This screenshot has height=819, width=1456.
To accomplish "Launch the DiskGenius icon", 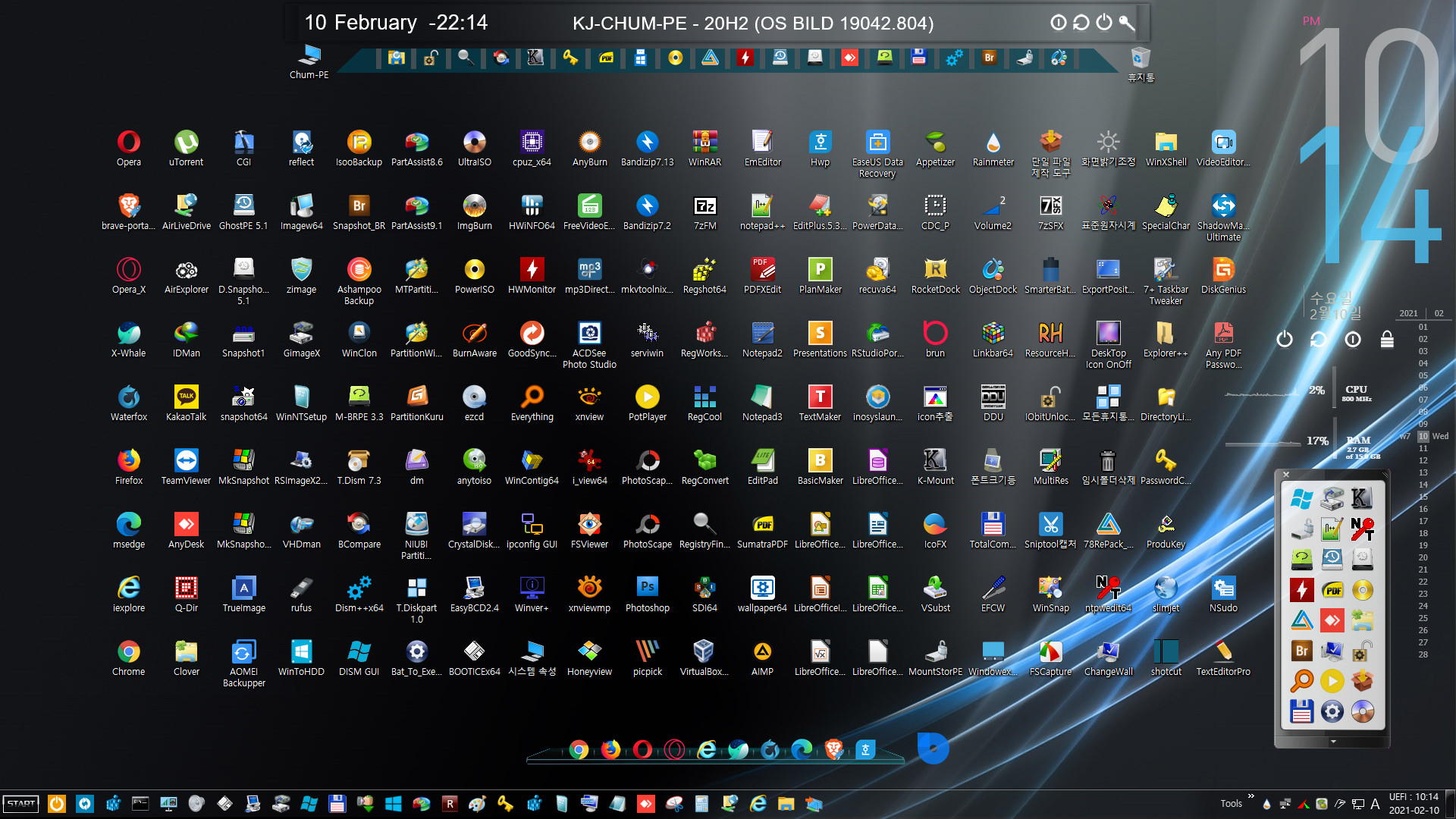I will [1223, 275].
